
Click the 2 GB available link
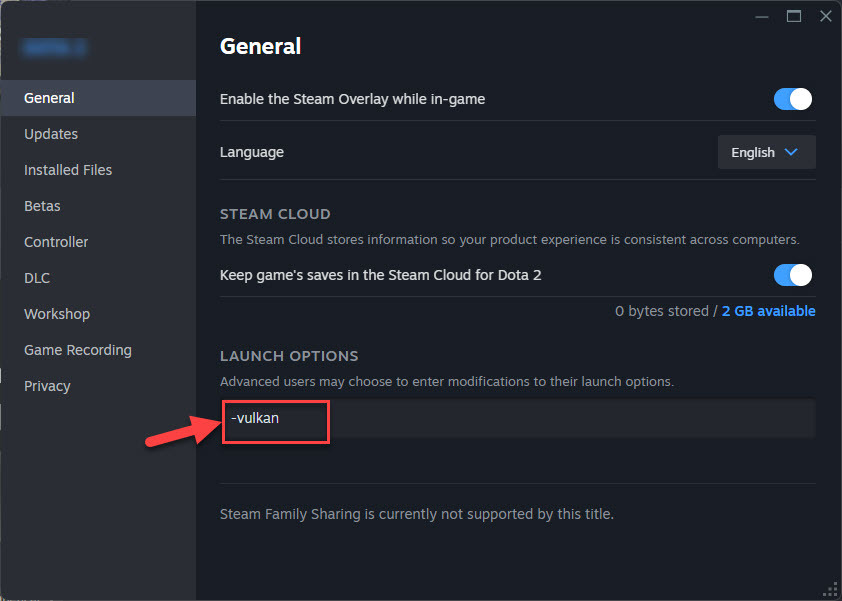coord(769,311)
